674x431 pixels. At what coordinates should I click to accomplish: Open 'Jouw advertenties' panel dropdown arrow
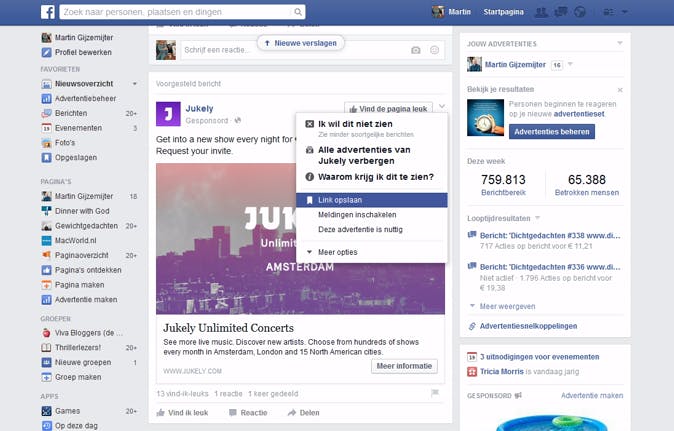[x=620, y=43]
